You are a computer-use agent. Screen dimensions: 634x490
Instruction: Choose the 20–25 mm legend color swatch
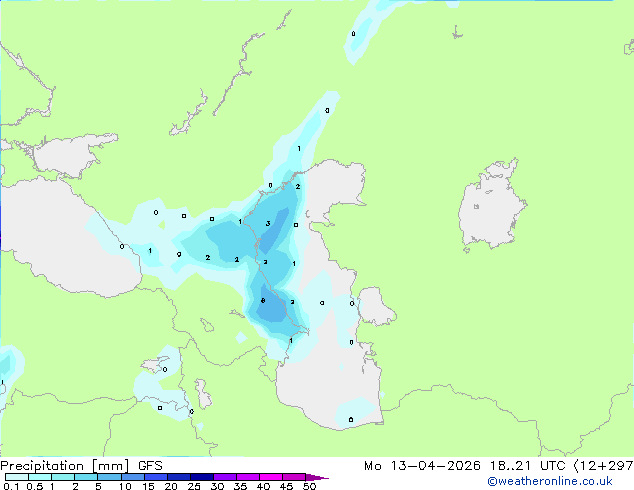[x=178, y=477]
